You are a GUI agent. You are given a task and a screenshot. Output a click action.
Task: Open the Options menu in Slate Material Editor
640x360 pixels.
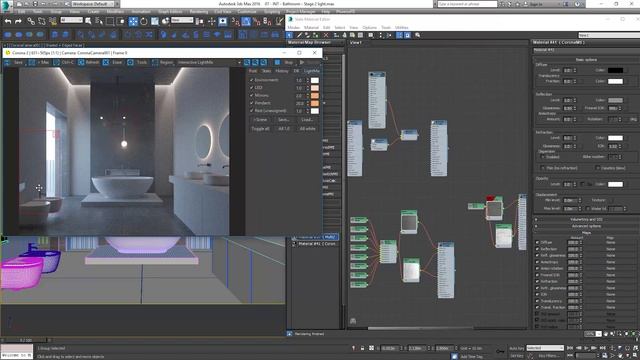tap(369, 28)
